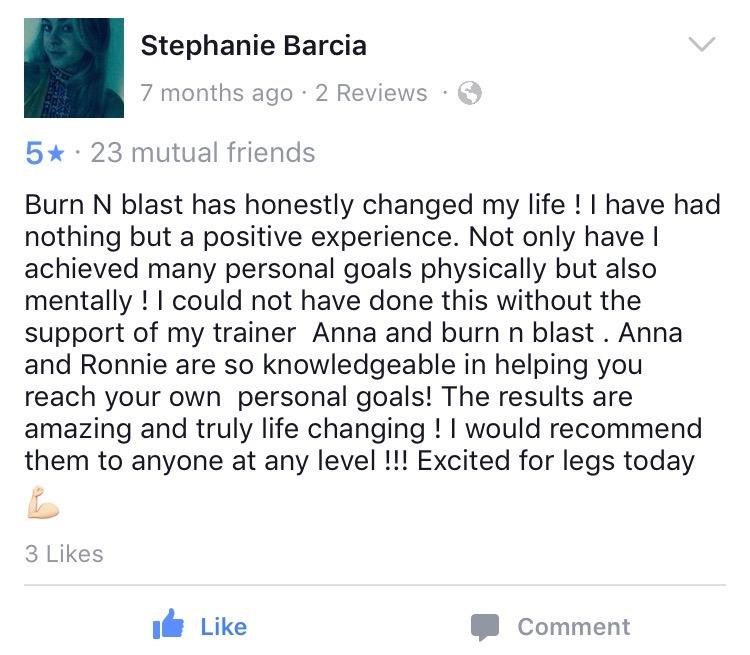Click the blue star rating icon
The height and width of the screenshot is (655, 750).
coord(56,153)
